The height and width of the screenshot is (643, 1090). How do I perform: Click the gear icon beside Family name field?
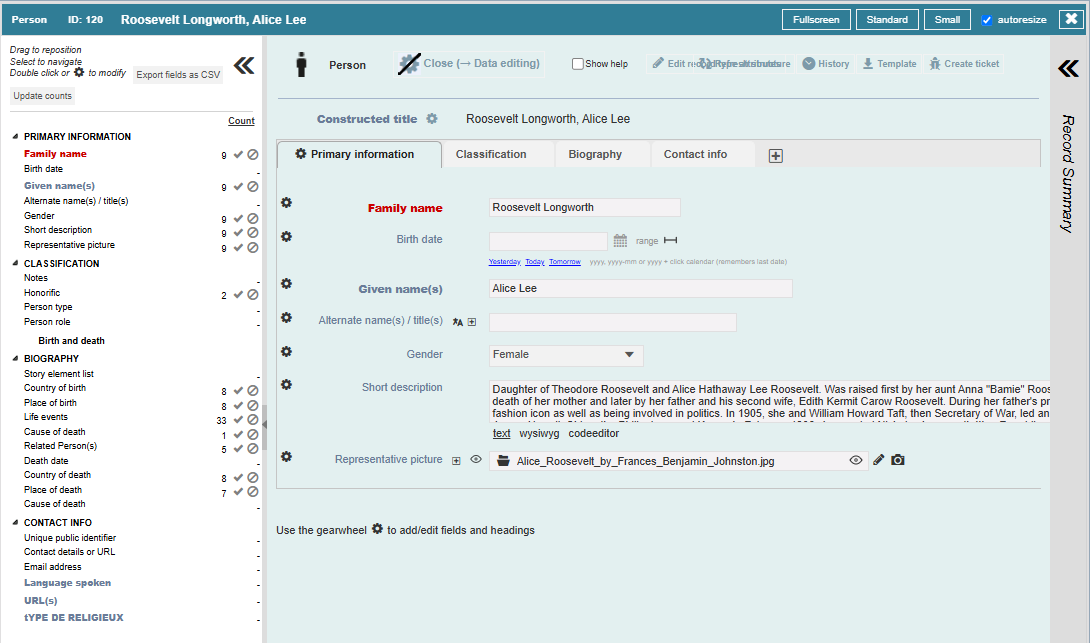coord(286,203)
